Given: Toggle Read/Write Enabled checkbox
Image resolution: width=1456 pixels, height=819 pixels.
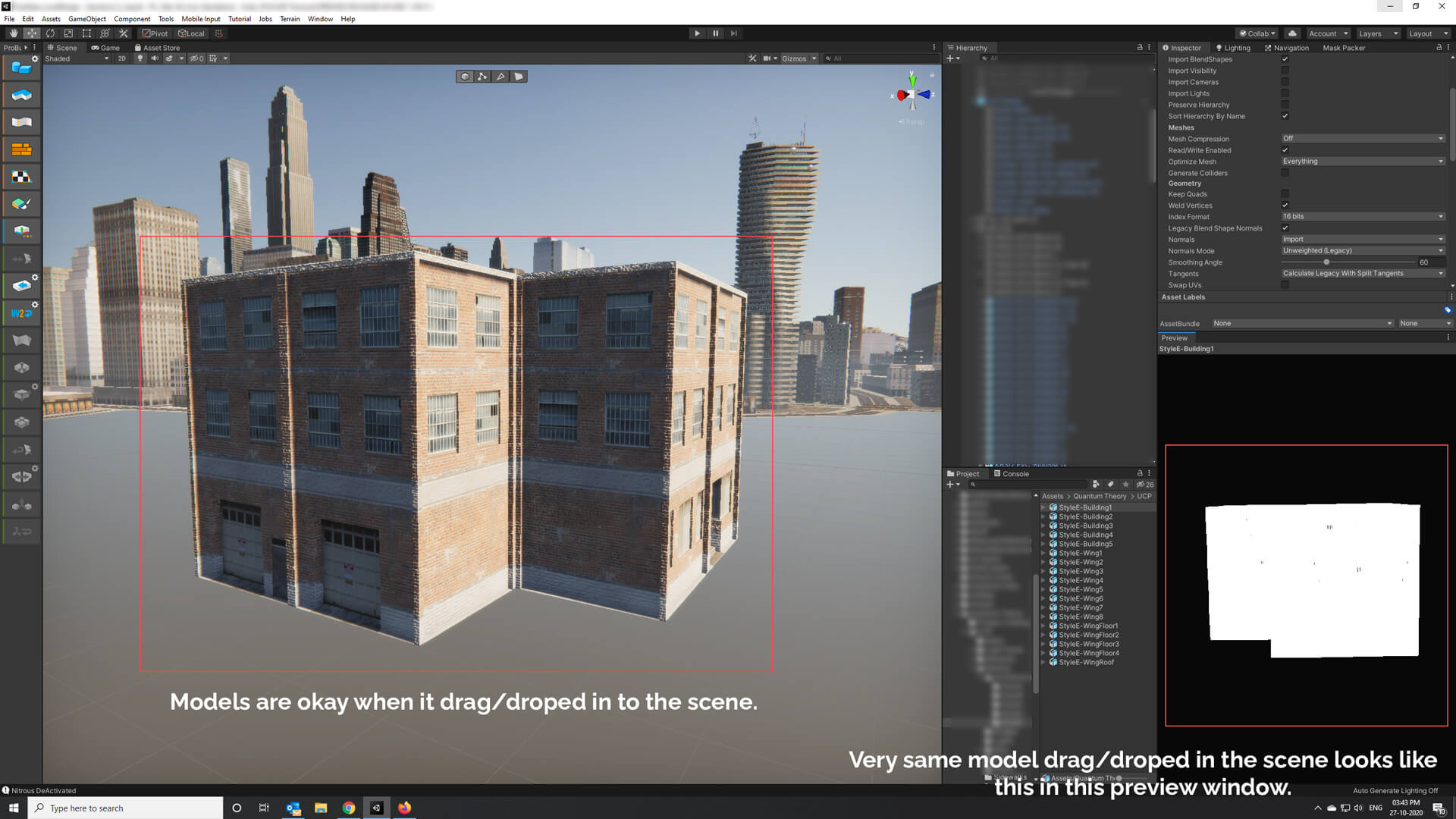Looking at the screenshot, I should [1285, 150].
